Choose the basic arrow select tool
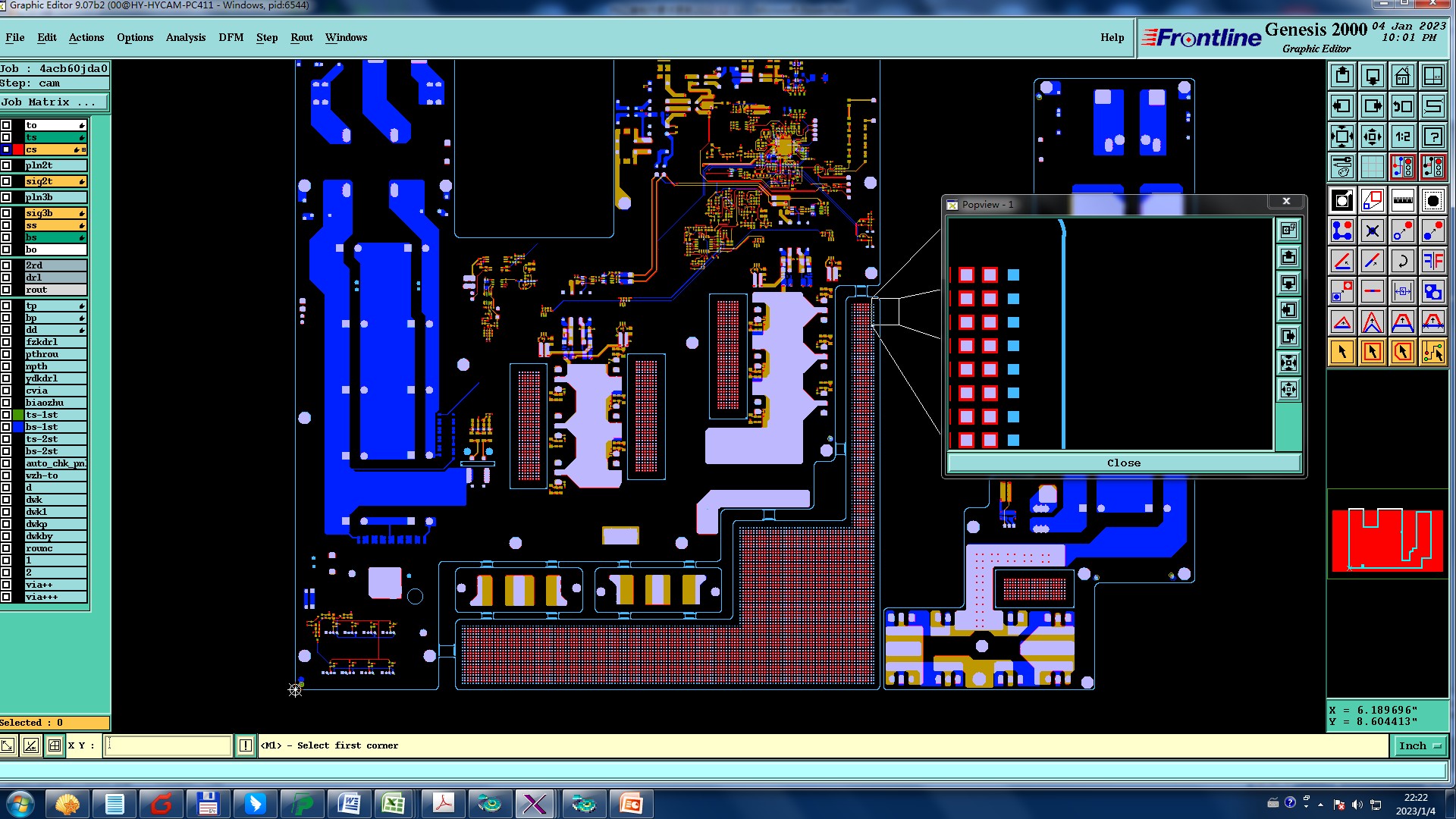The width and height of the screenshot is (1456, 819). click(1341, 352)
